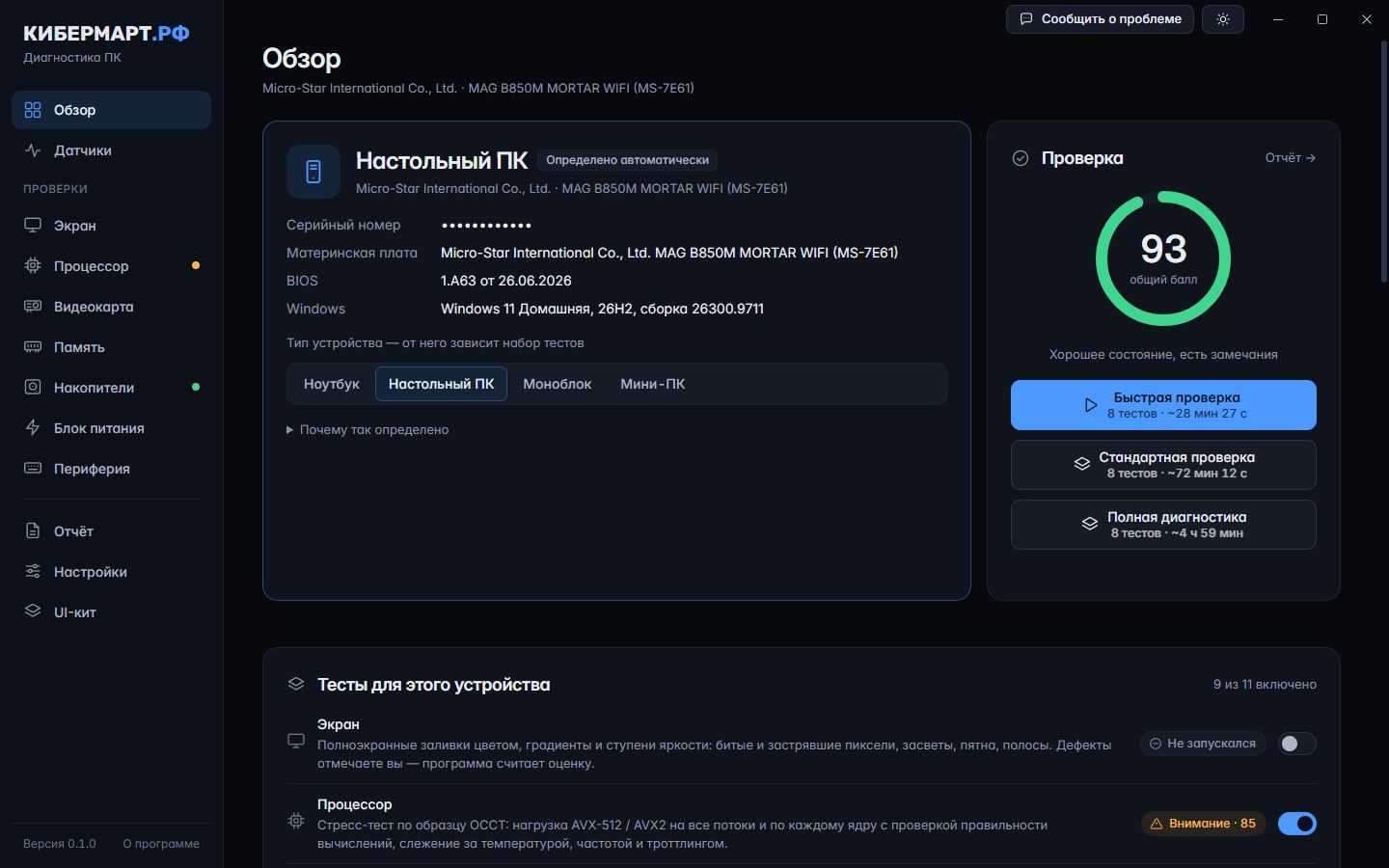1389x868 pixels.
Task: Click the Накопители disk icon
Action: (x=33, y=388)
